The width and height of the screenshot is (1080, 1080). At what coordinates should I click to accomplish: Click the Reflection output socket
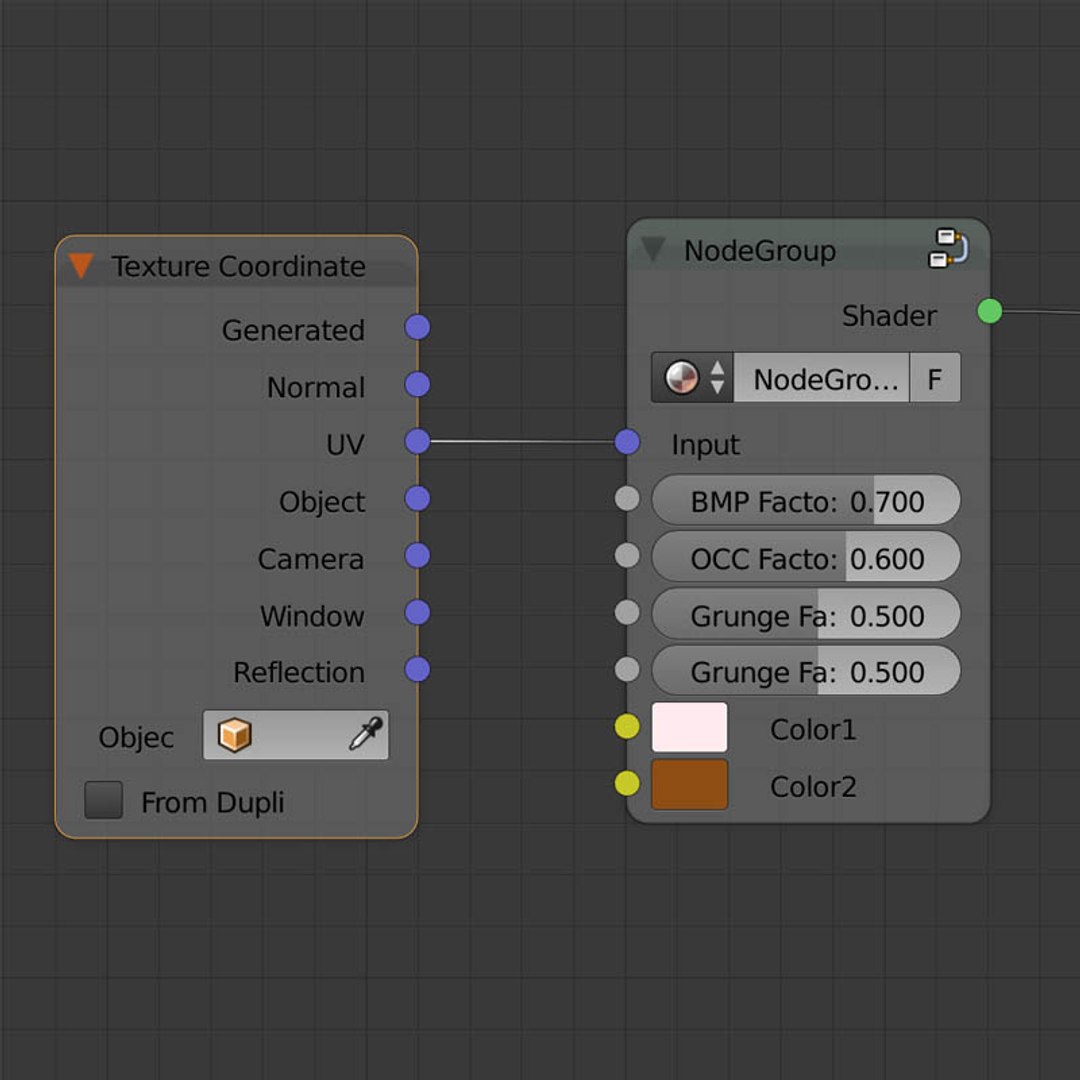[x=417, y=669]
